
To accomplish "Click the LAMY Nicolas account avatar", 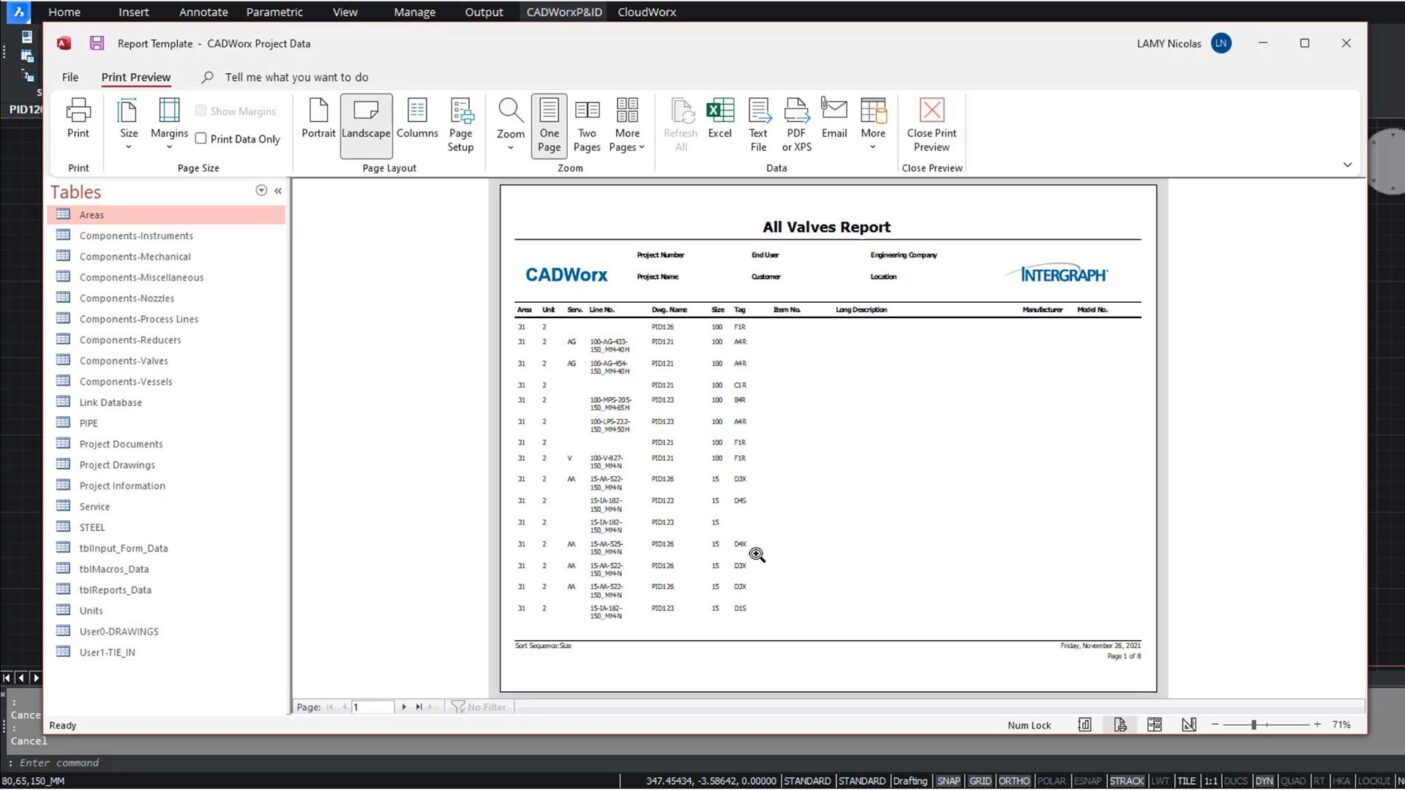I will 1220,43.
